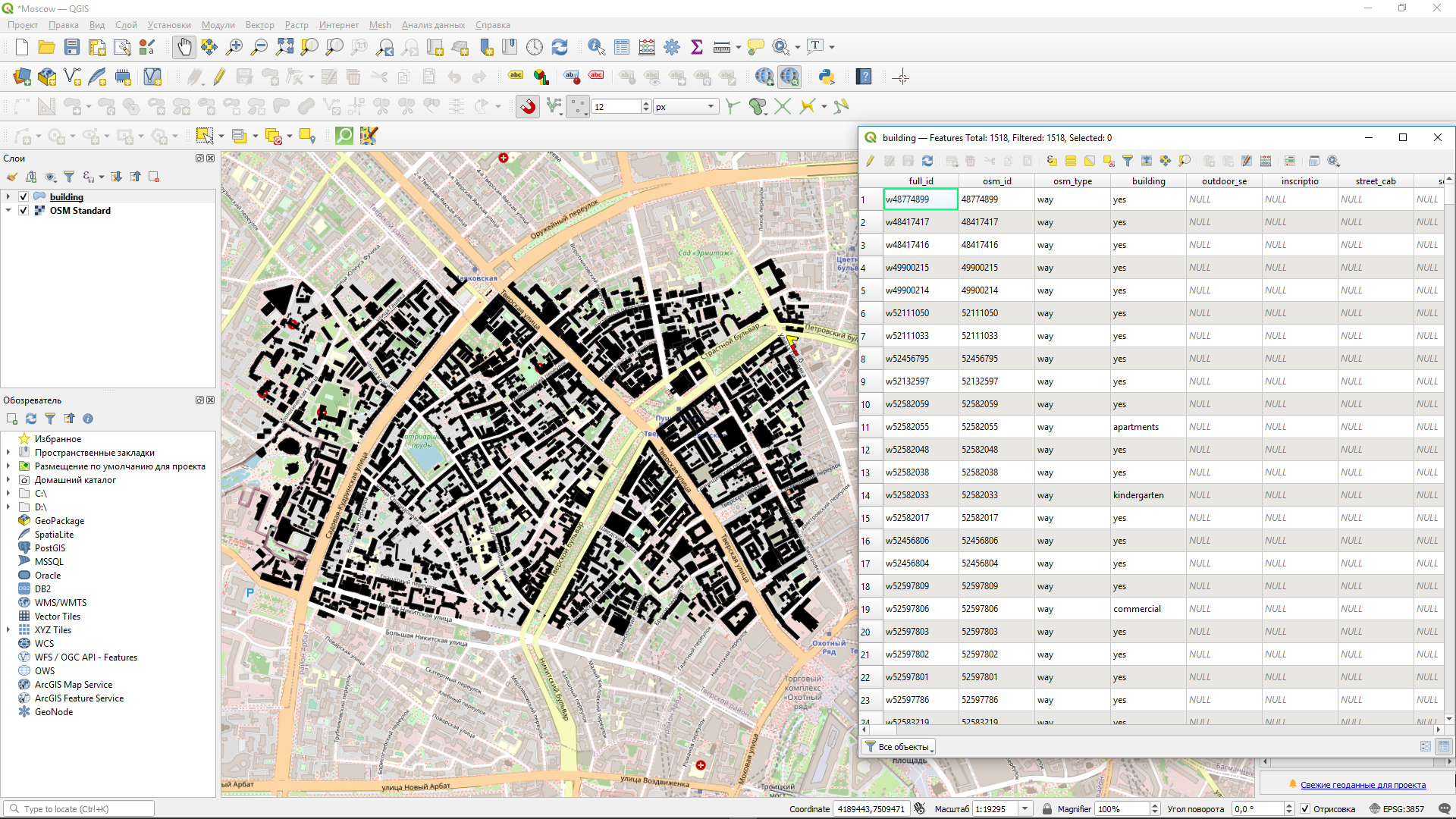Sort by the building column header
Viewport: 1456px width, 819px height.
coord(1148,181)
